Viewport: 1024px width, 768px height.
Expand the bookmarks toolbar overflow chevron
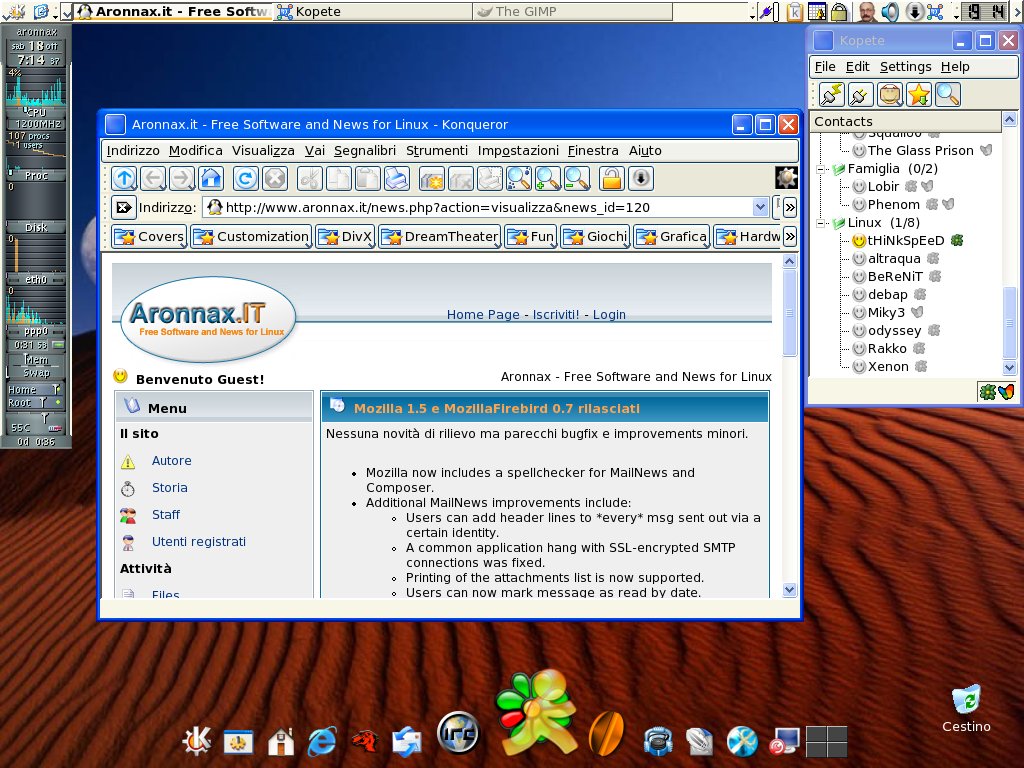point(790,236)
